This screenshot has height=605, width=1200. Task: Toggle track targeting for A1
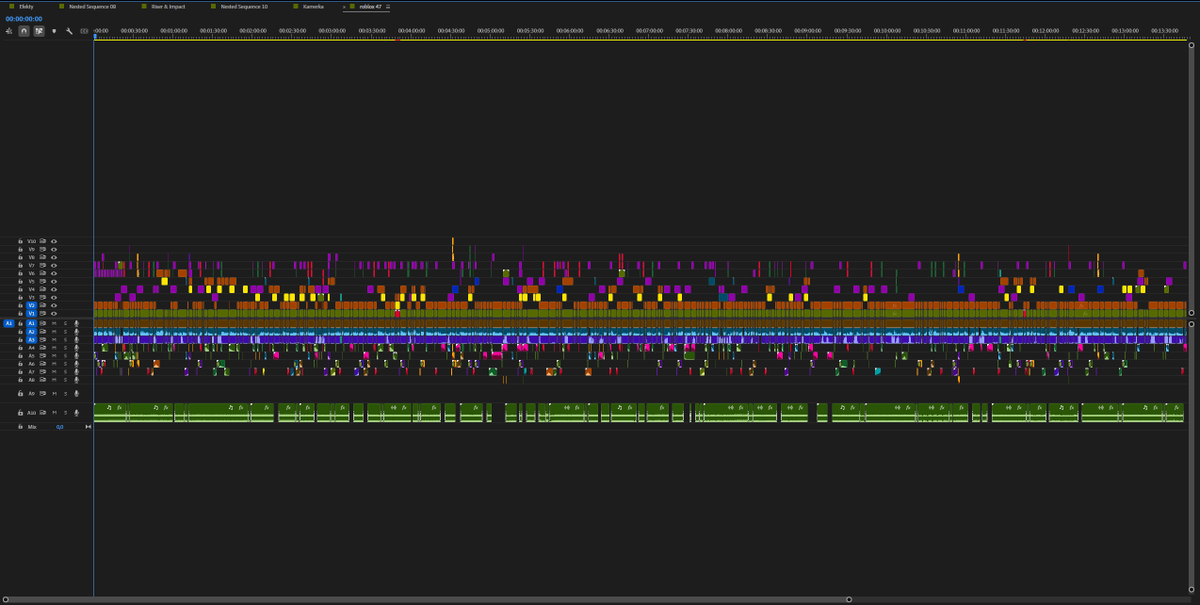(32, 323)
